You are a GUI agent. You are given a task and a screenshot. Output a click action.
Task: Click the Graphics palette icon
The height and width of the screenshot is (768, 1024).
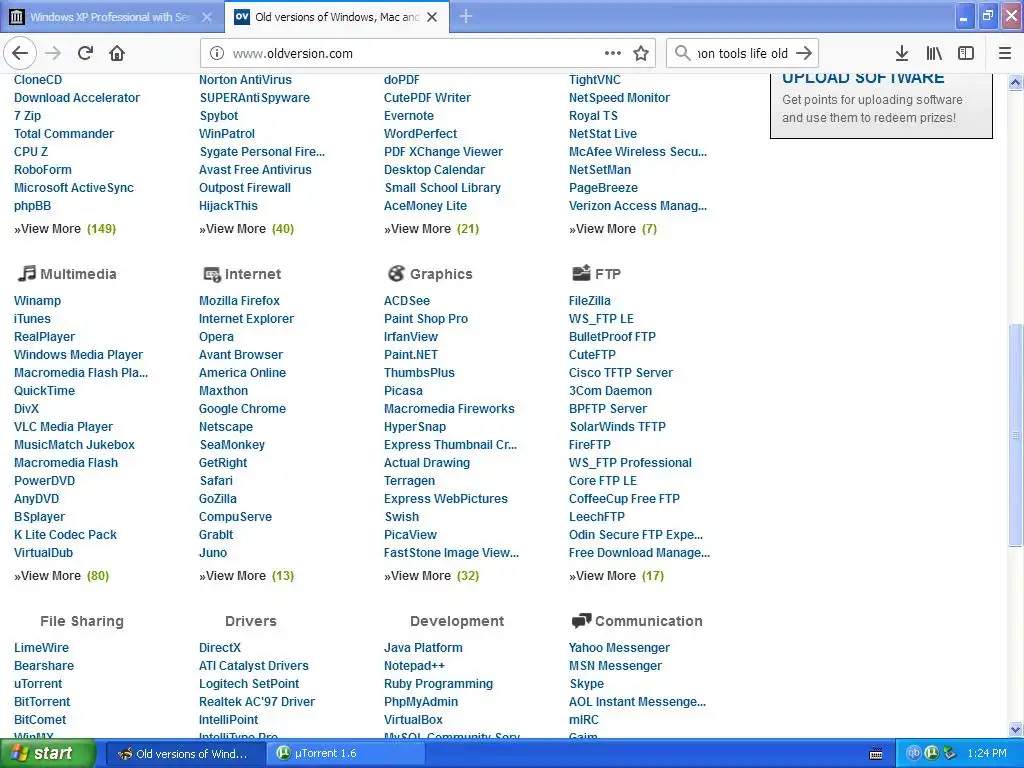(396, 273)
